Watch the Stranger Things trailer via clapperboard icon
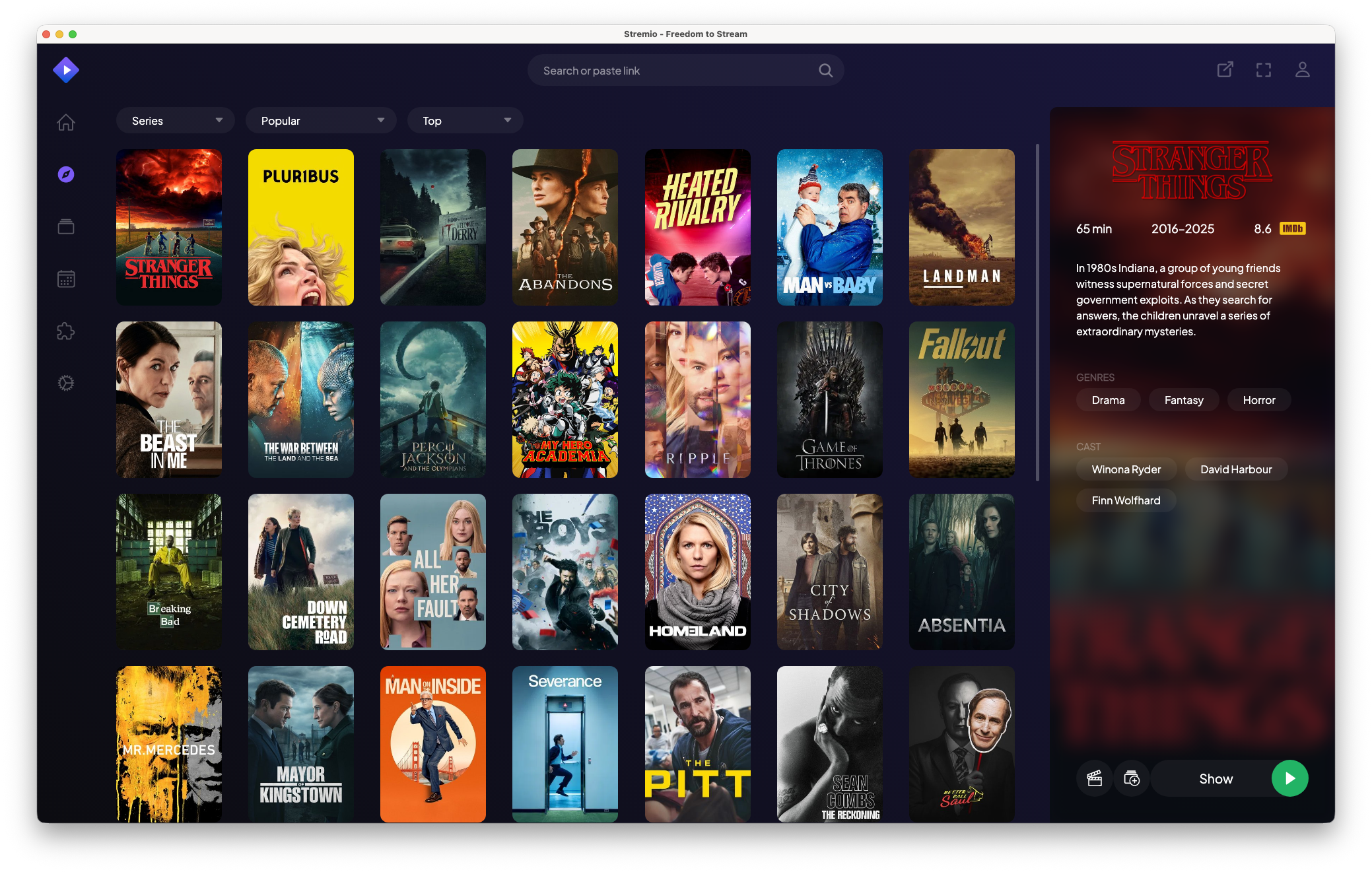The image size is (1372, 872). [1094, 778]
